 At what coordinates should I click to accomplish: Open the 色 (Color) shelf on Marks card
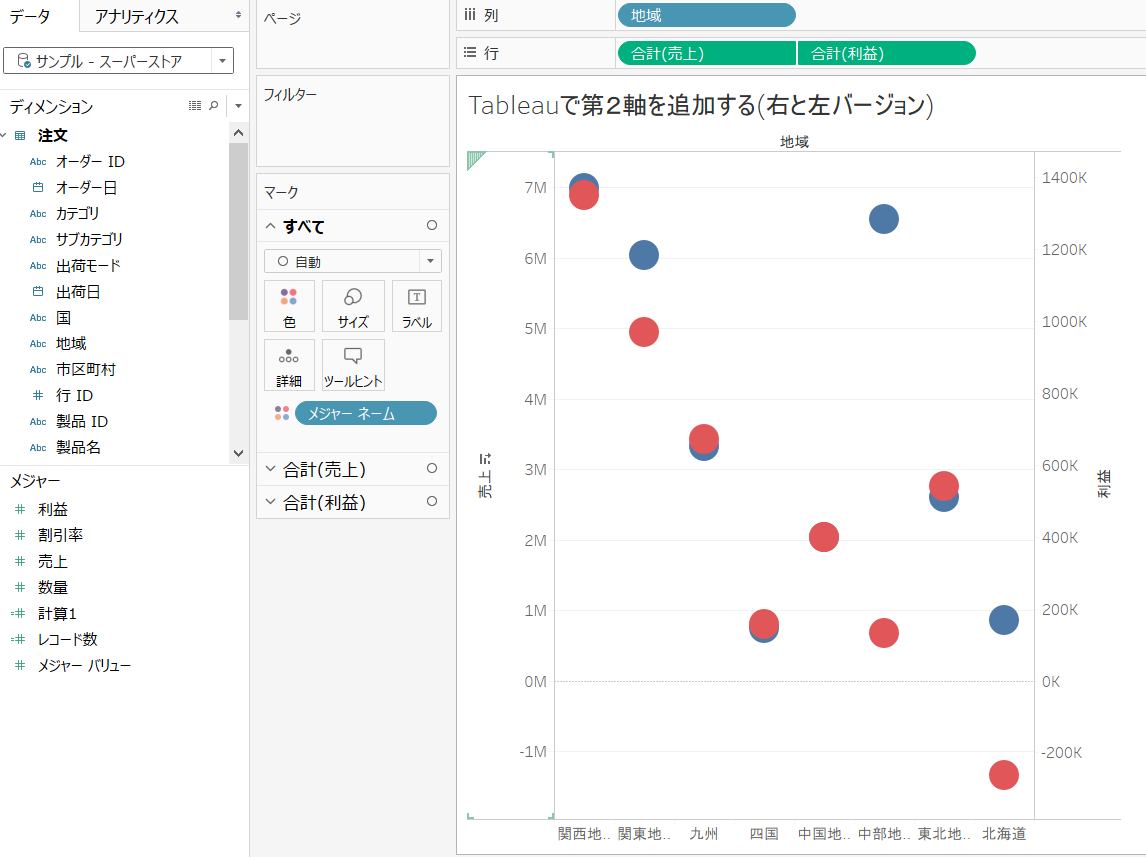289,306
